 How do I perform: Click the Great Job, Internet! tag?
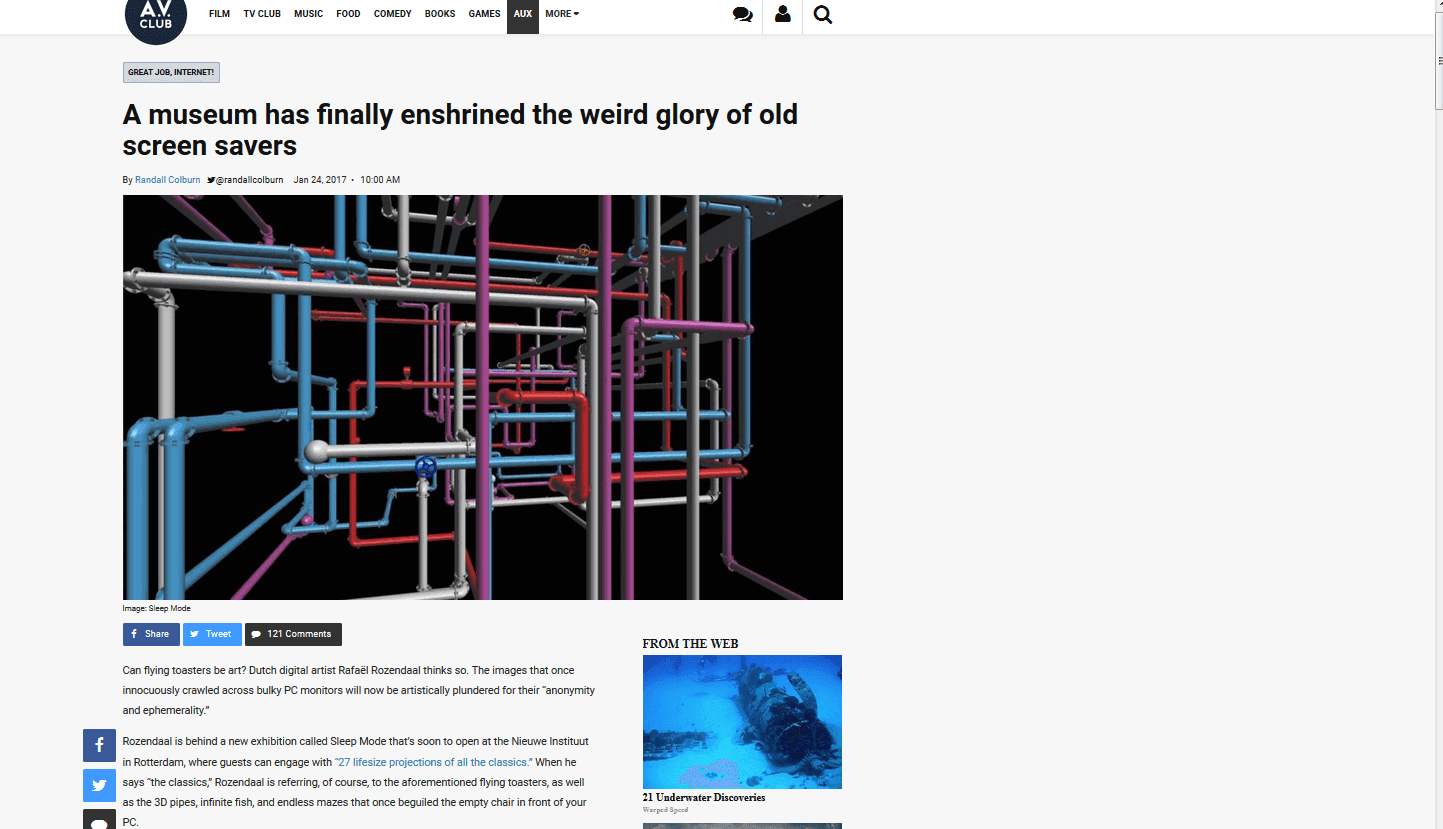tap(171, 72)
